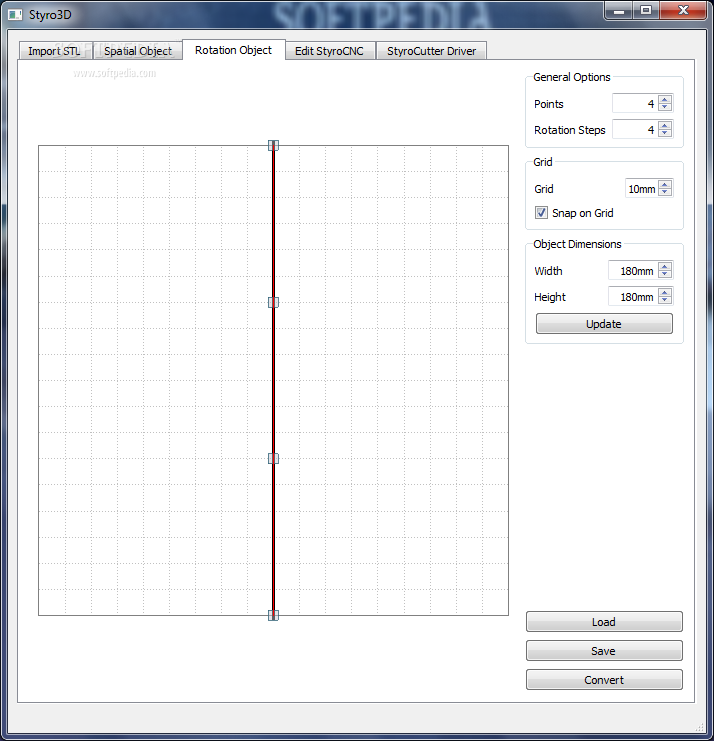Select the bottom control point handle
Screen dimensions: 714x741
click(274, 615)
